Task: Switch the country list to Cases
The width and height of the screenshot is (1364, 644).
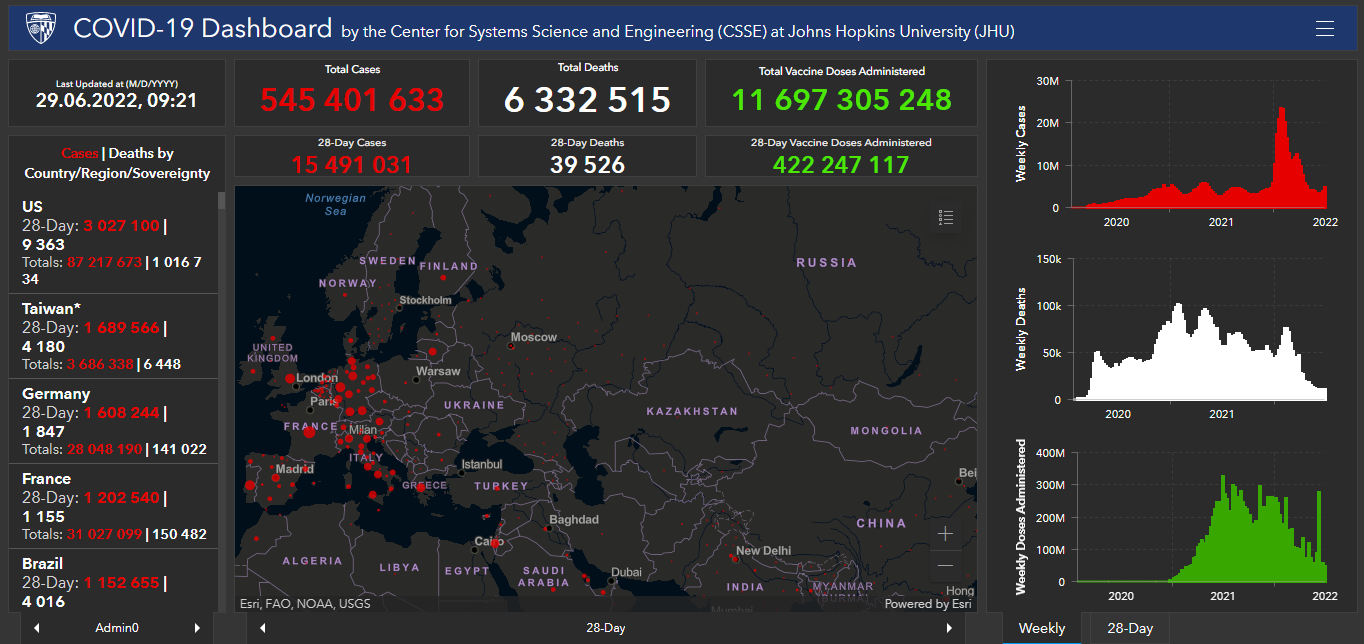Action: (80, 153)
